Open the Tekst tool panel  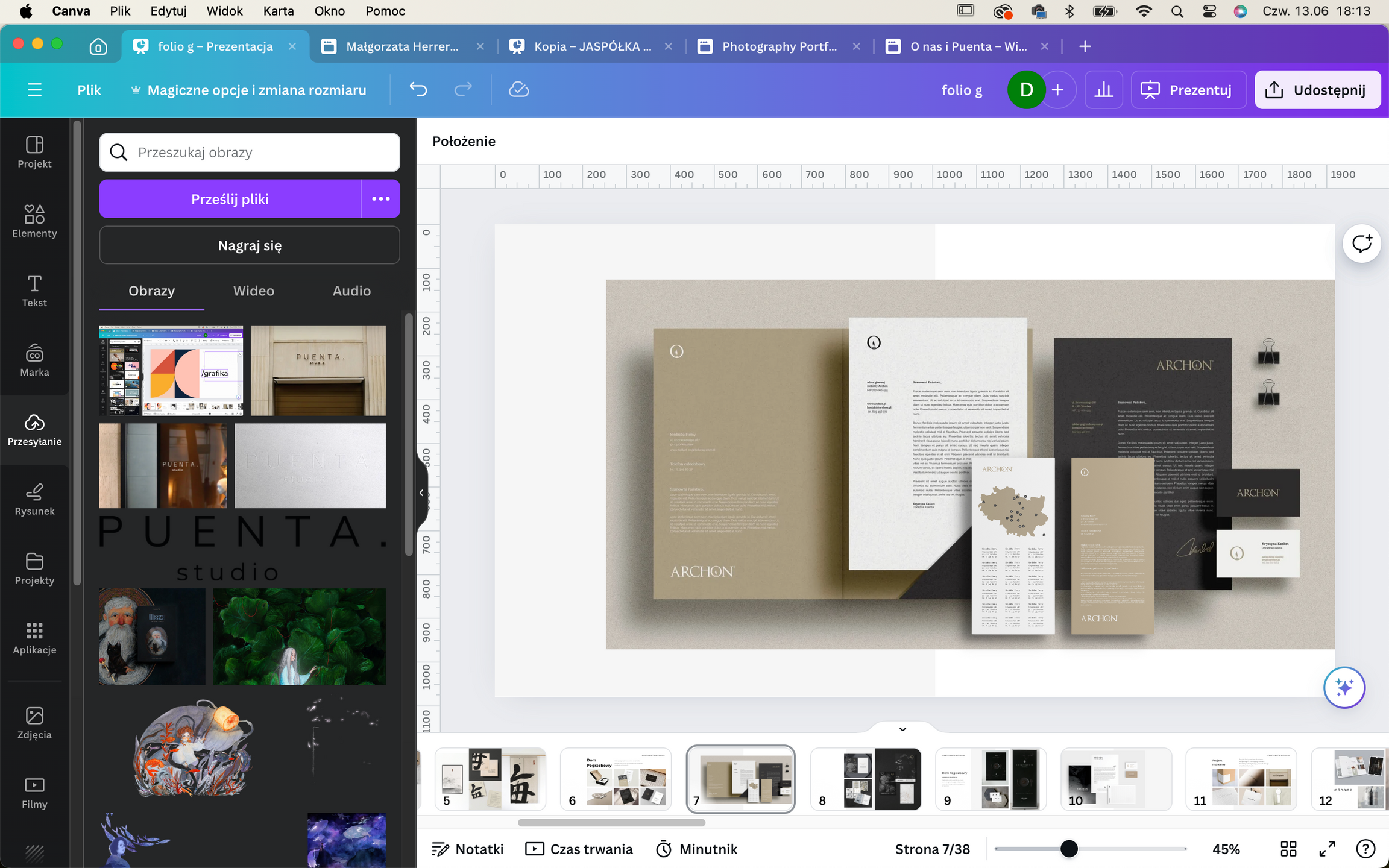click(x=34, y=291)
